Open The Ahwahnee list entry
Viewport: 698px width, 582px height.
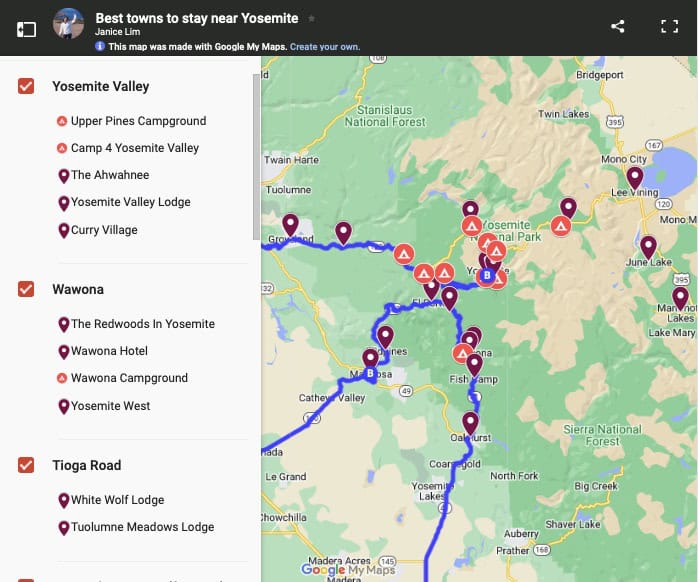[103, 175]
